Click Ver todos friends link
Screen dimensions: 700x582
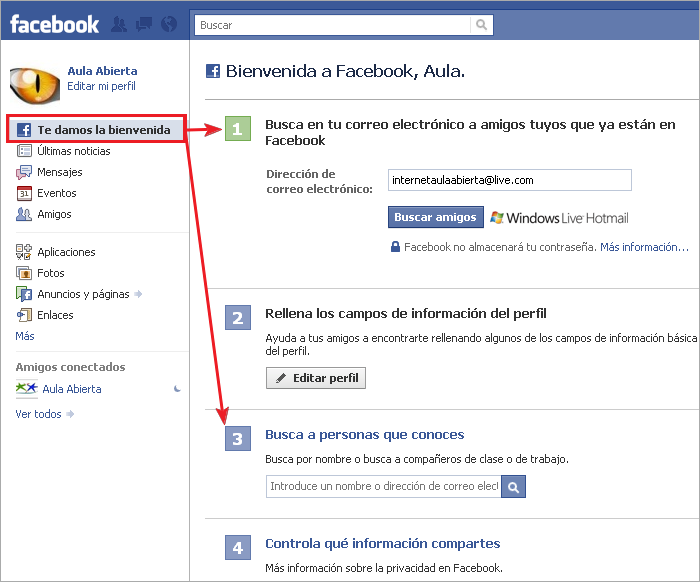[38, 414]
